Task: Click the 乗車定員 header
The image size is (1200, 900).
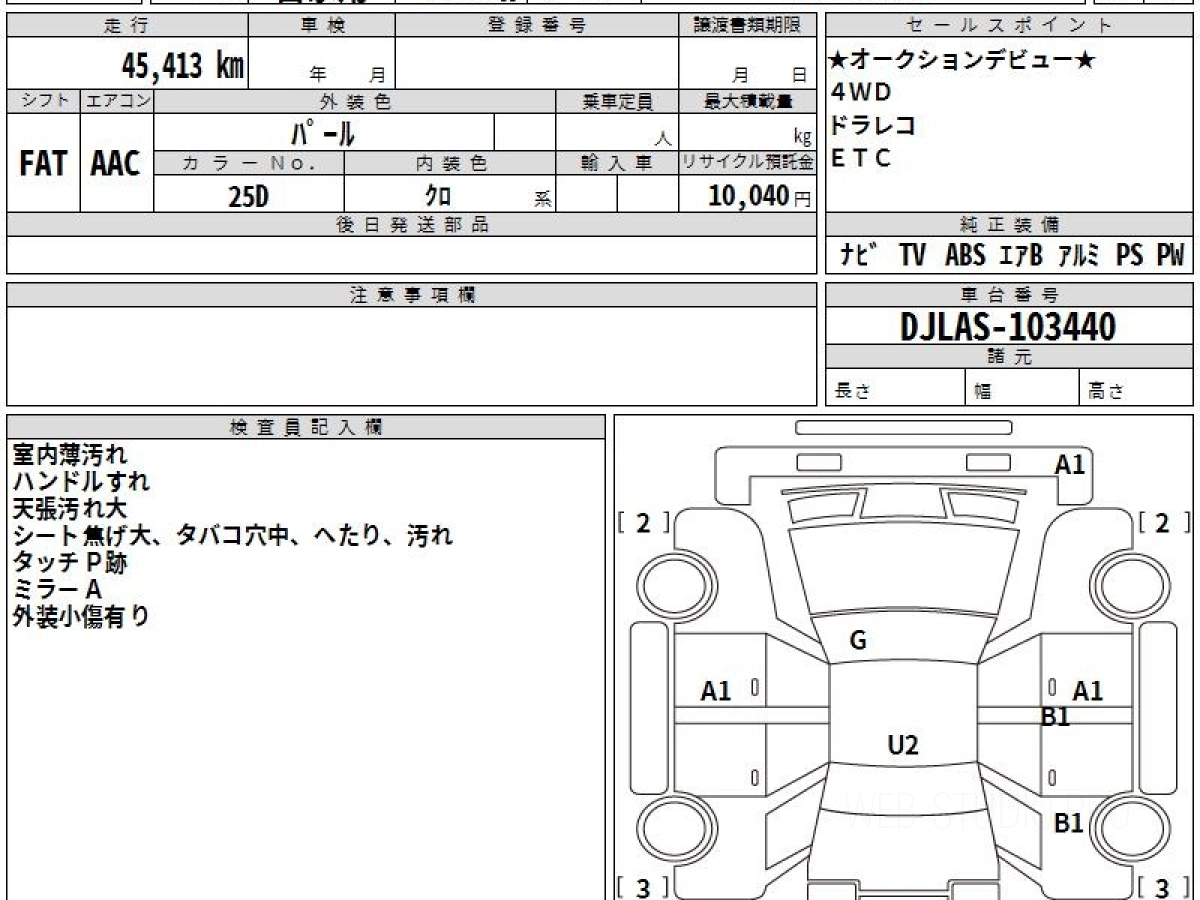Action: 617,101
